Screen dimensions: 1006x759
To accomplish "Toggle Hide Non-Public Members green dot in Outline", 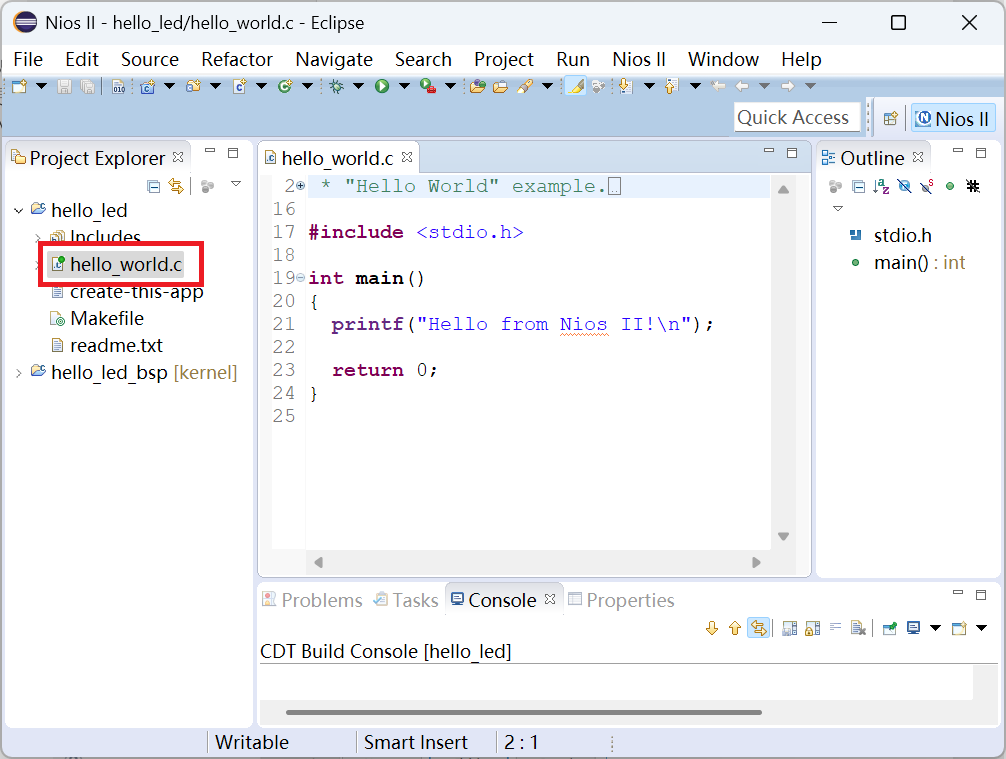I will pyautogui.click(x=950, y=186).
